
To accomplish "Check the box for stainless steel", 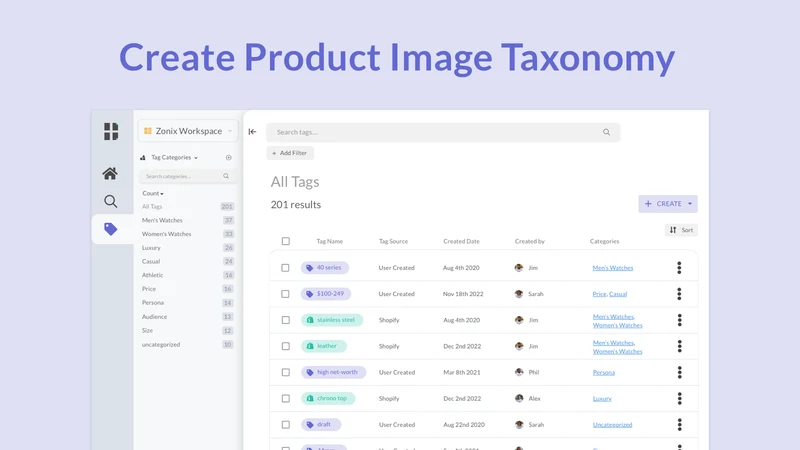I will 286,320.
